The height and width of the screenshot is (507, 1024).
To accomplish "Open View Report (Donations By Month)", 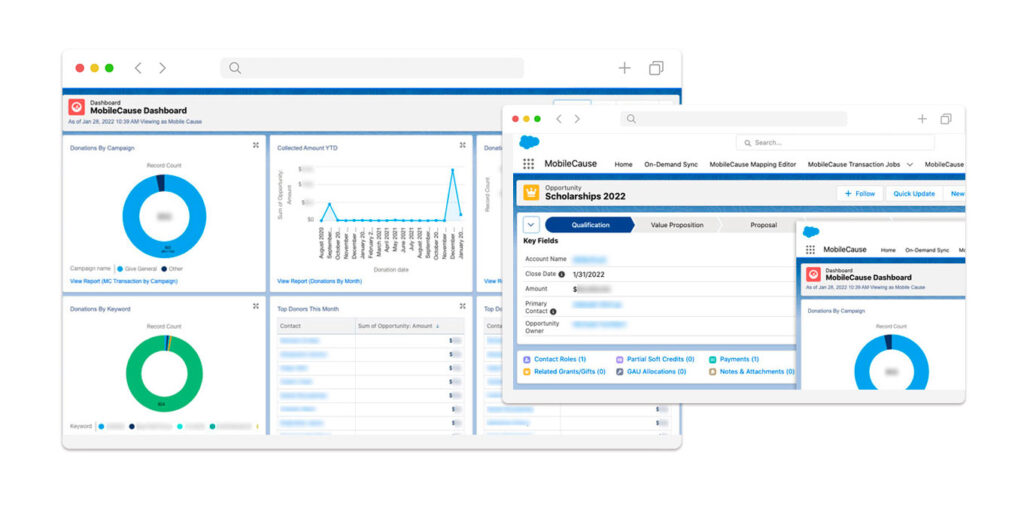I will pyautogui.click(x=319, y=281).
